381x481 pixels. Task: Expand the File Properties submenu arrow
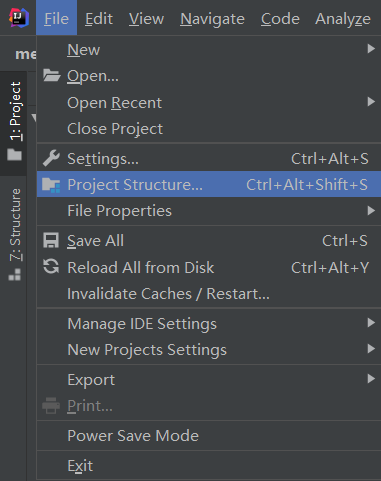(371, 210)
